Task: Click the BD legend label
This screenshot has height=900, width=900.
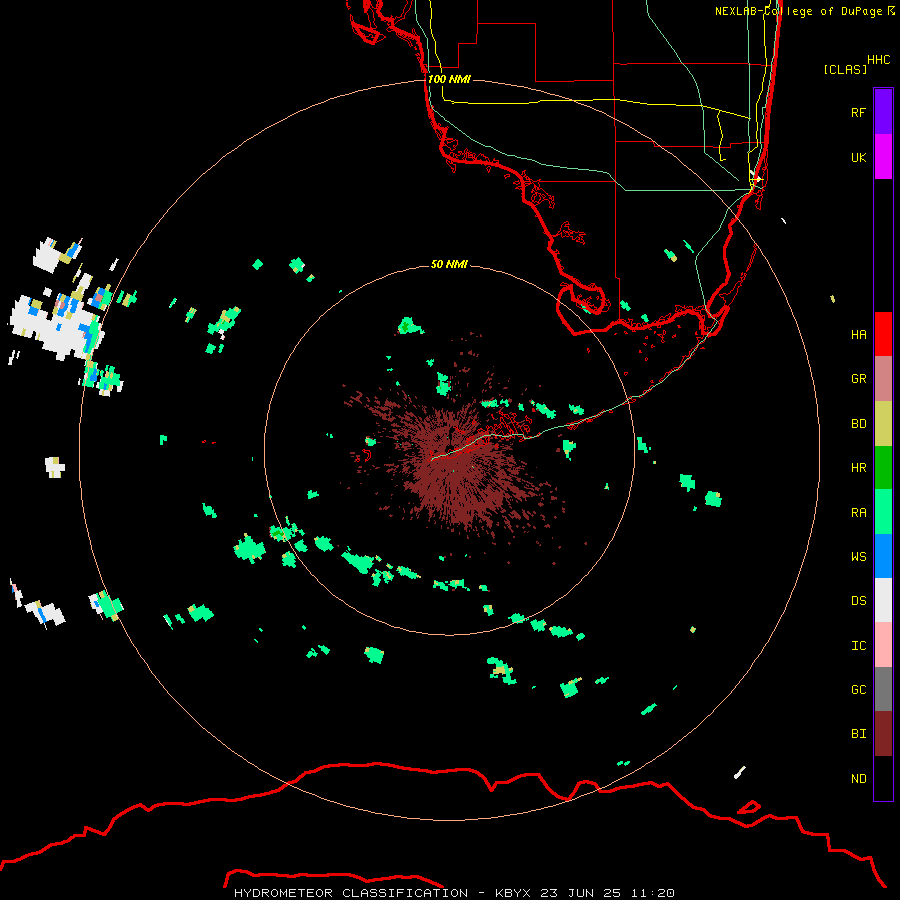Action: 858,424
